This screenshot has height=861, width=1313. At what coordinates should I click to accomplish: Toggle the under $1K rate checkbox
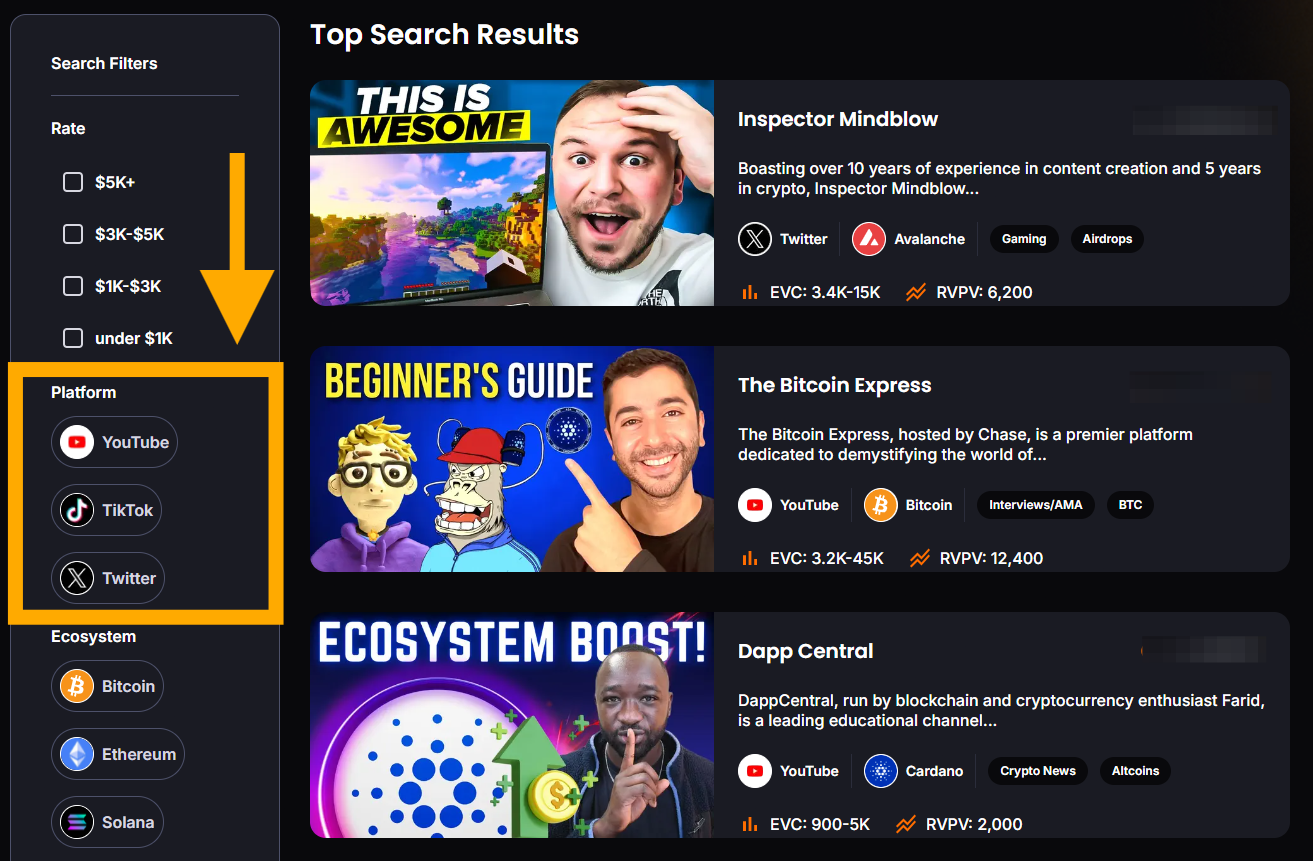click(72, 338)
